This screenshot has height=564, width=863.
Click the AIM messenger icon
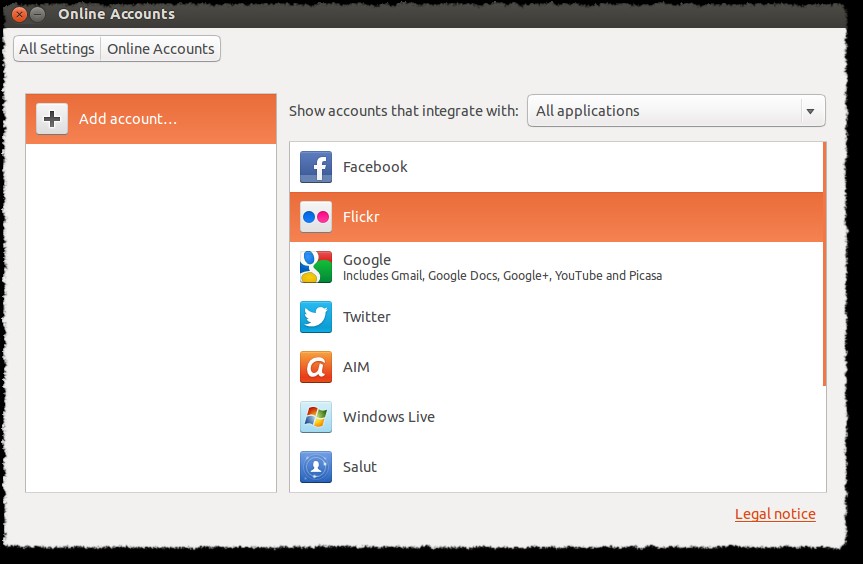click(x=315, y=367)
